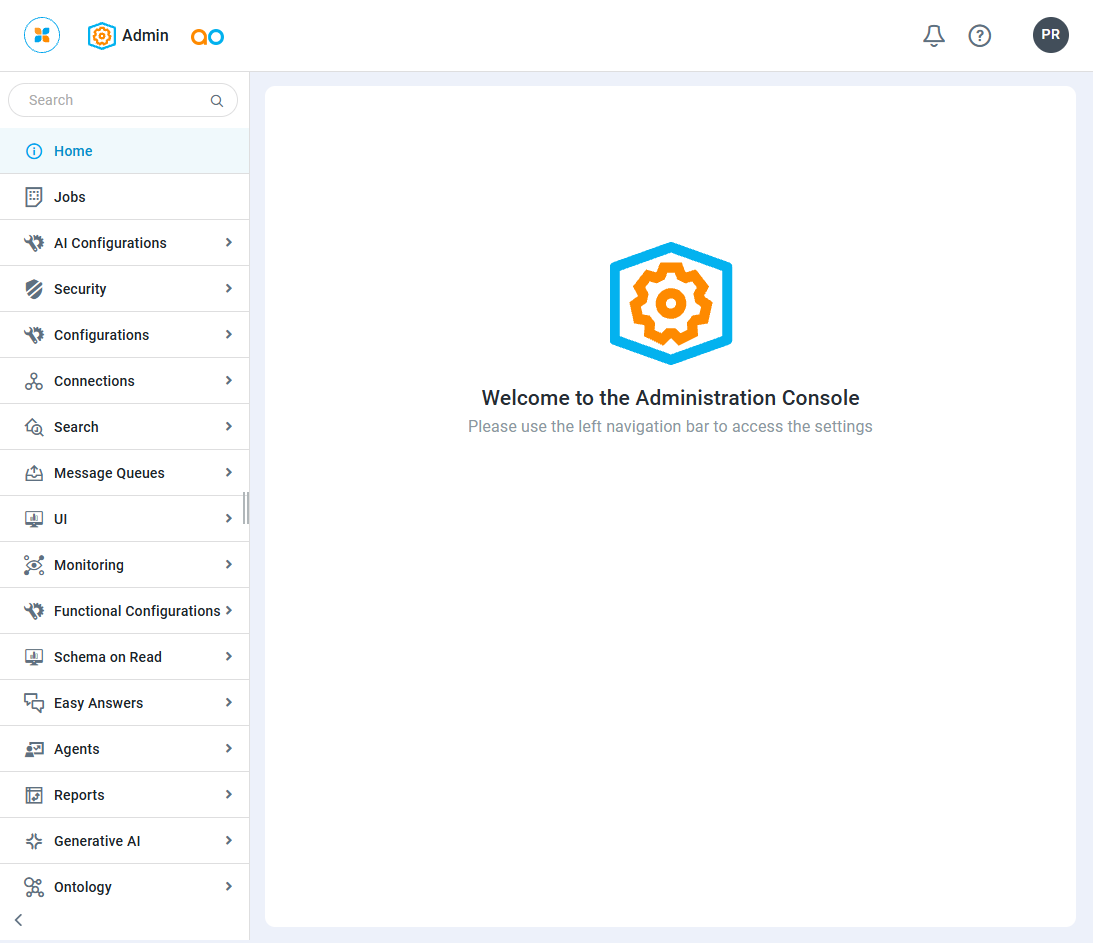1093x943 pixels.
Task: Expand the Message Queues chevron
Action: (x=229, y=473)
